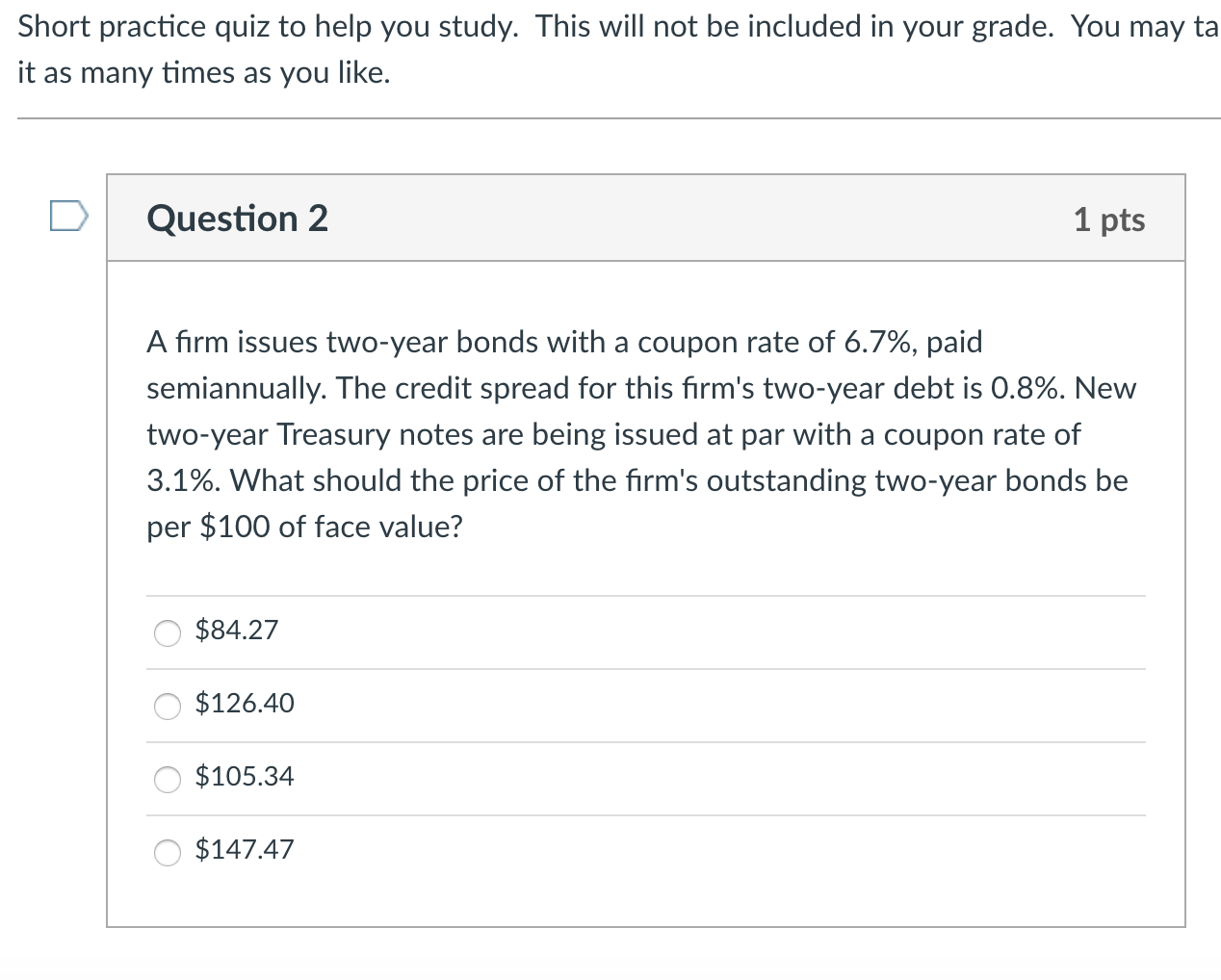
Task: Click the Question 2 header title
Action: (x=236, y=219)
